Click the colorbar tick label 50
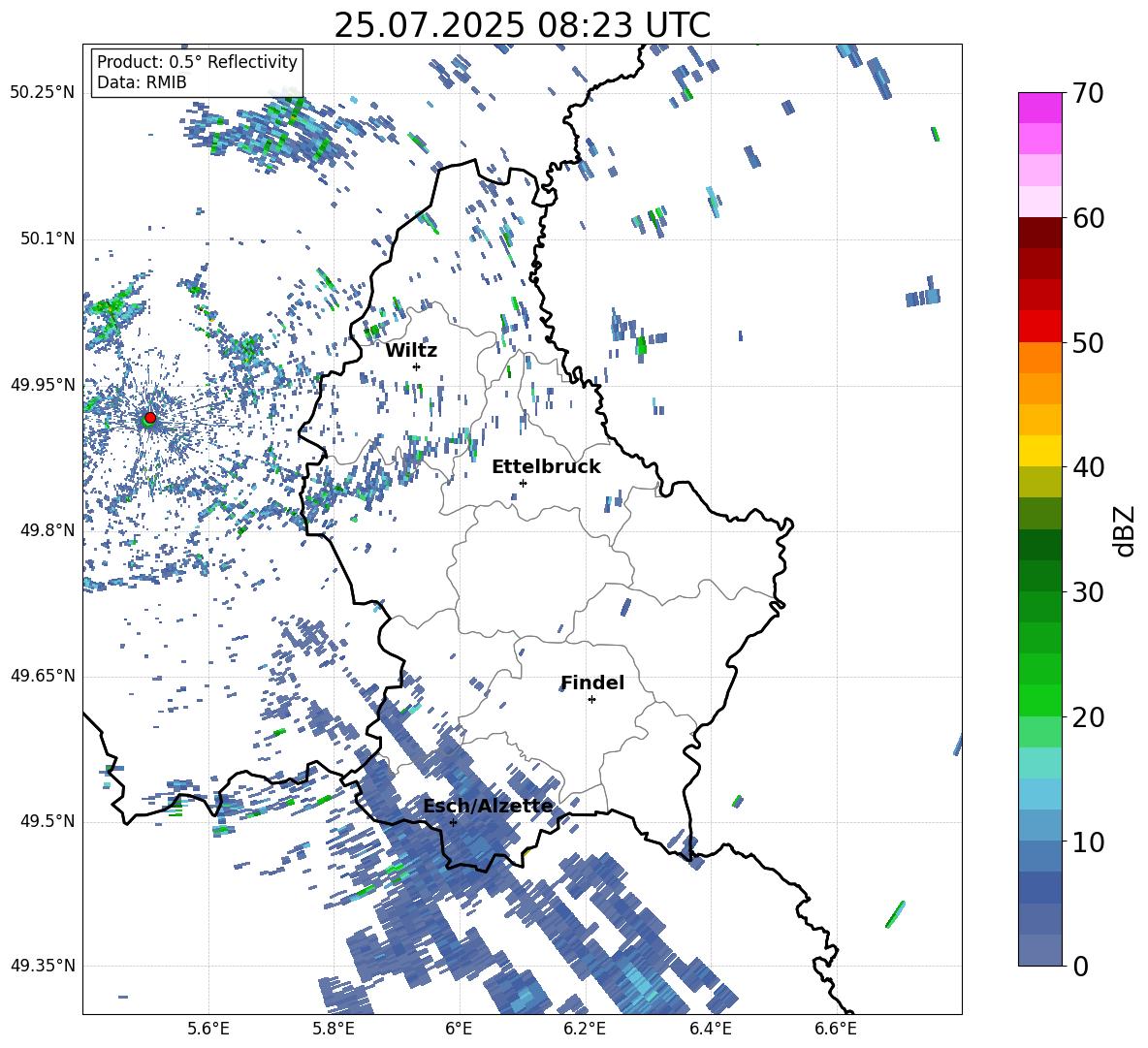This screenshot has height=1048, width=1148. click(x=1088, y=343)
